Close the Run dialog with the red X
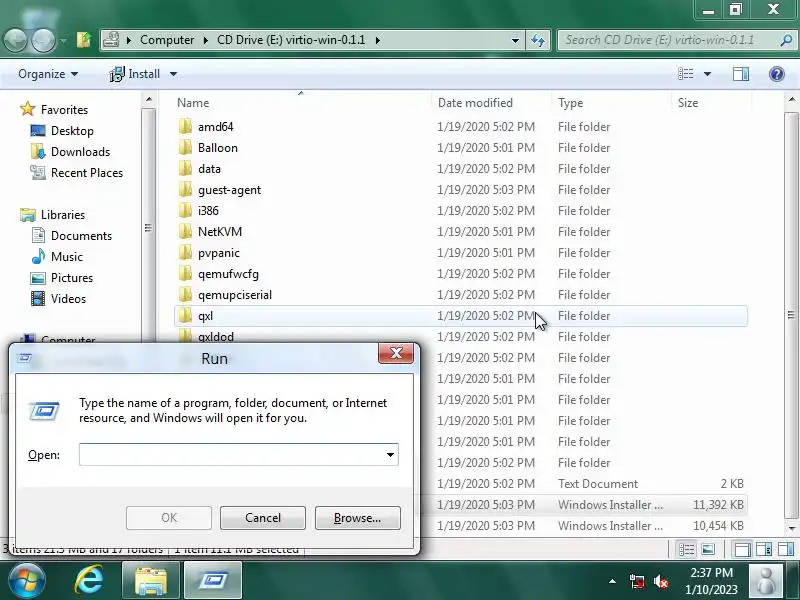 coord(396,353)
